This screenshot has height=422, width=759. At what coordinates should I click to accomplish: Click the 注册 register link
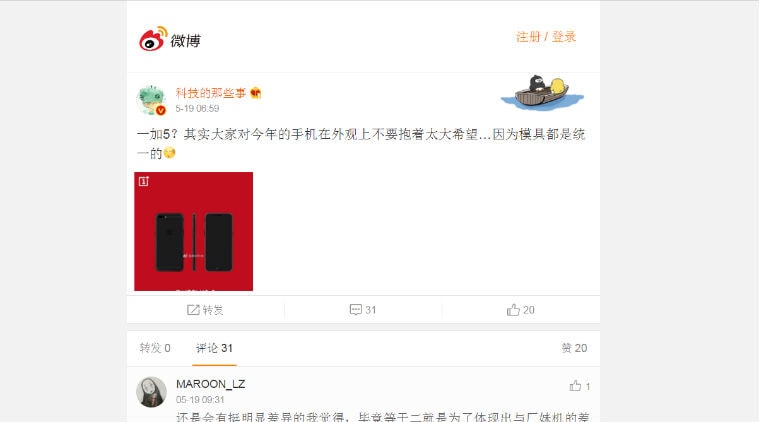click(528, 37)
